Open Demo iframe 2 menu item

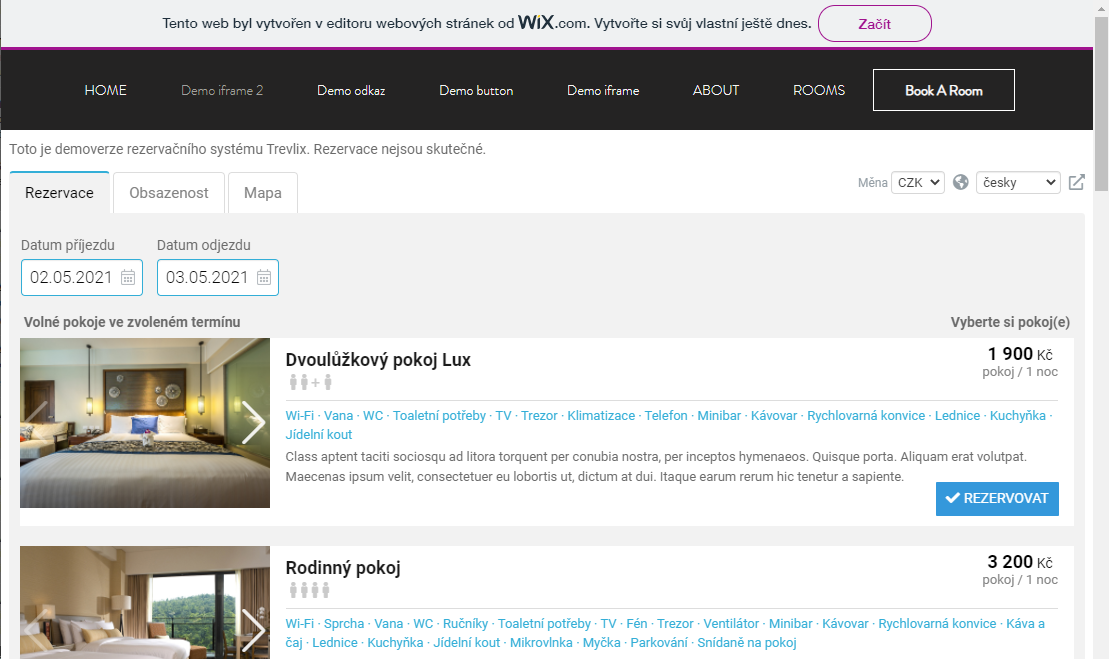[x=222, y=91]
